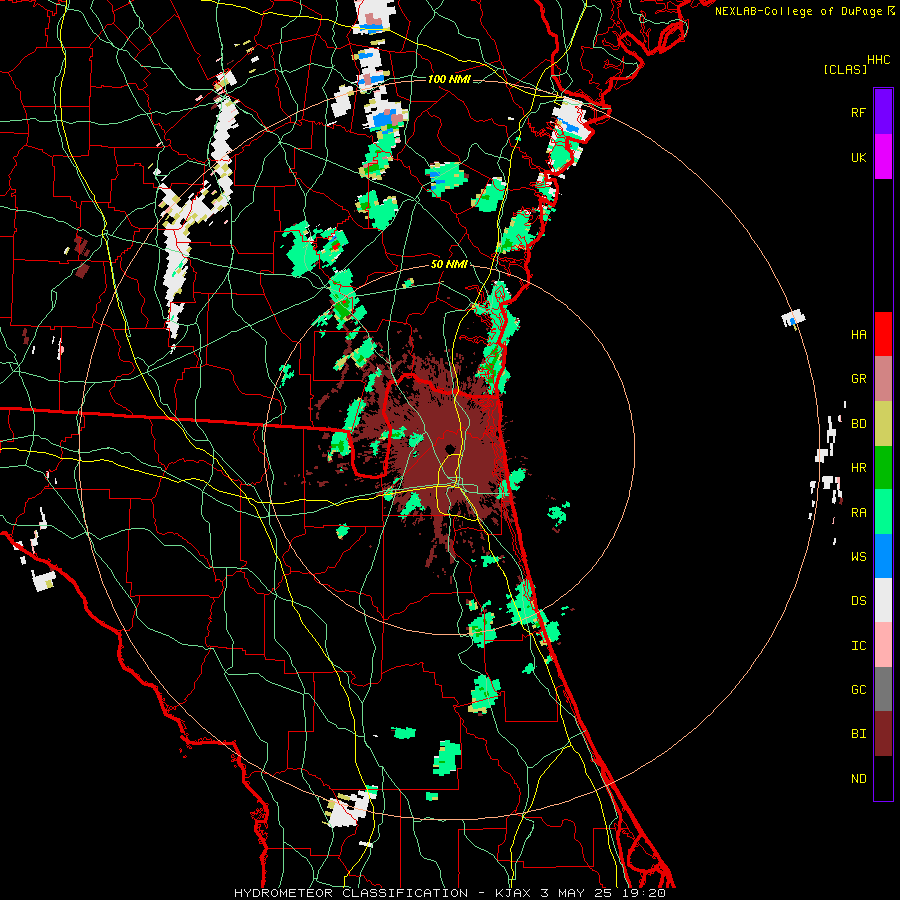
Task: Click the GR legend label
Action: point(858,379)
